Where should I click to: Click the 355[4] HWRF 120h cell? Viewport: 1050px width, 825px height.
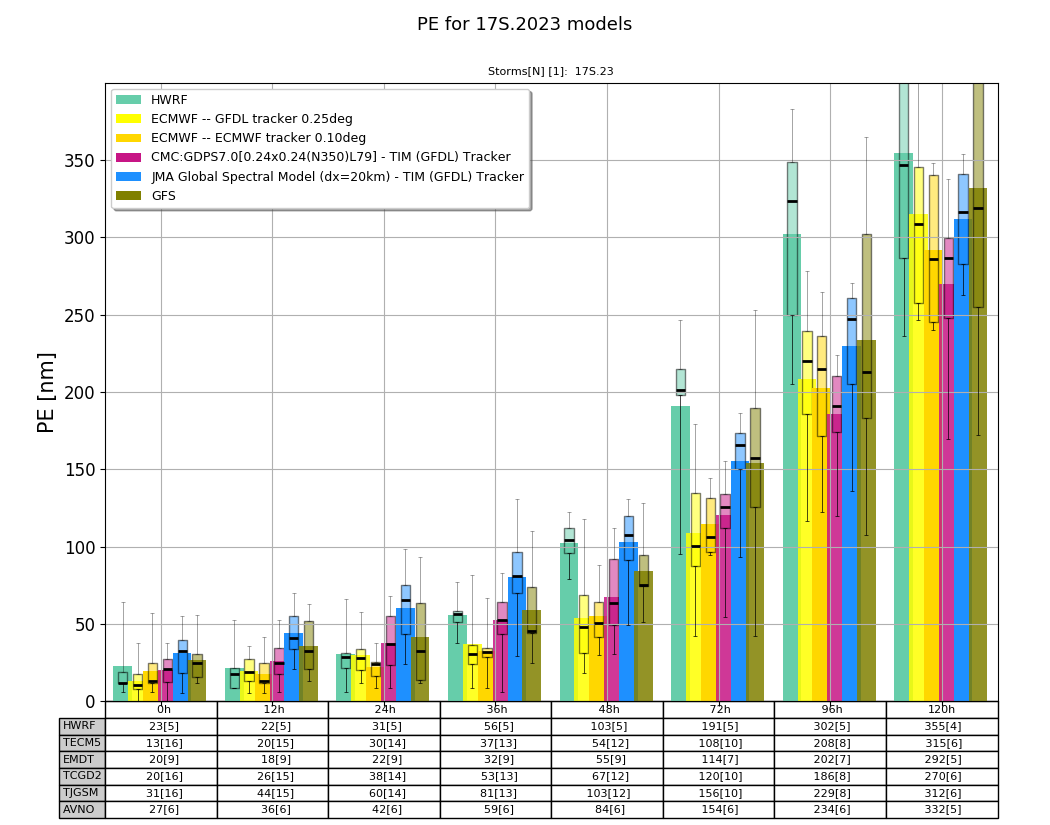(942, 727)
